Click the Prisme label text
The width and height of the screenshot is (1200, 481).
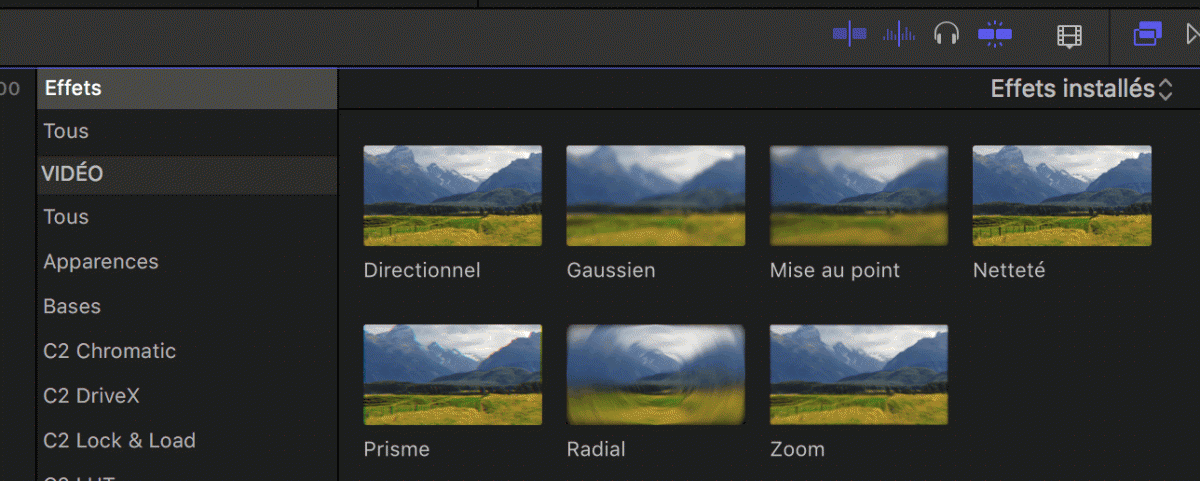(396, 449)
